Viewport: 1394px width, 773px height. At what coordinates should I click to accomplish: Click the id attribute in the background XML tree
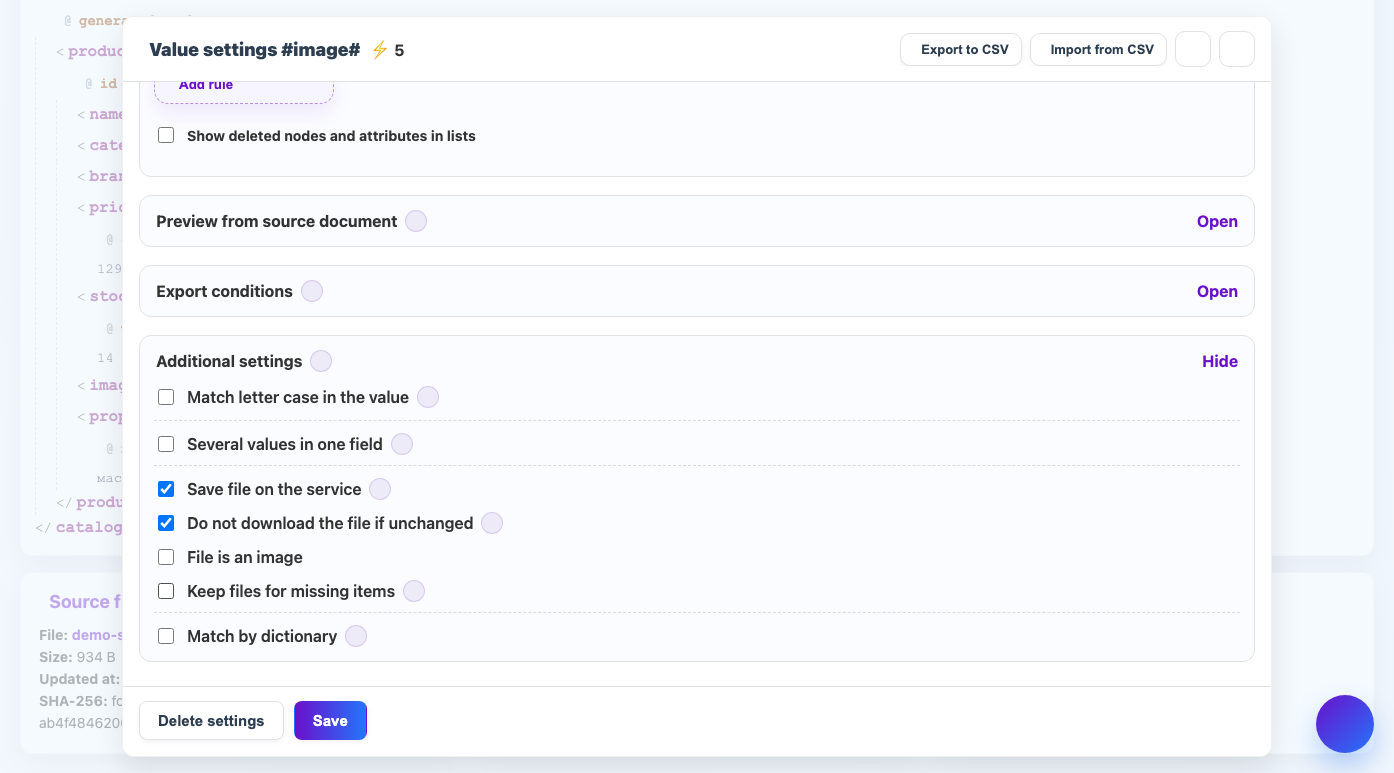click(108, 83)
